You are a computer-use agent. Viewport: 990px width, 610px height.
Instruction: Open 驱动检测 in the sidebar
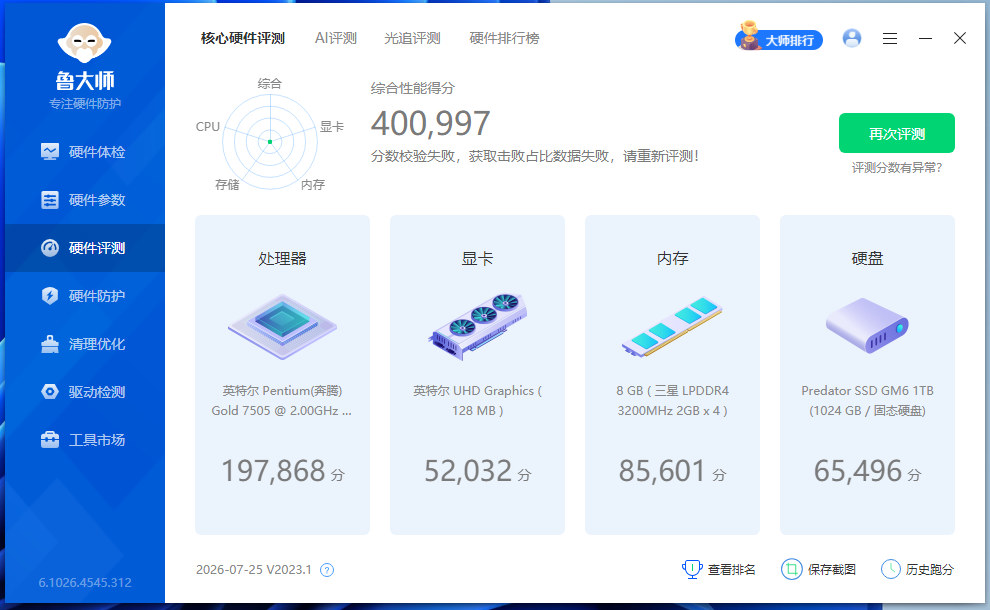[x=85, y=392]
